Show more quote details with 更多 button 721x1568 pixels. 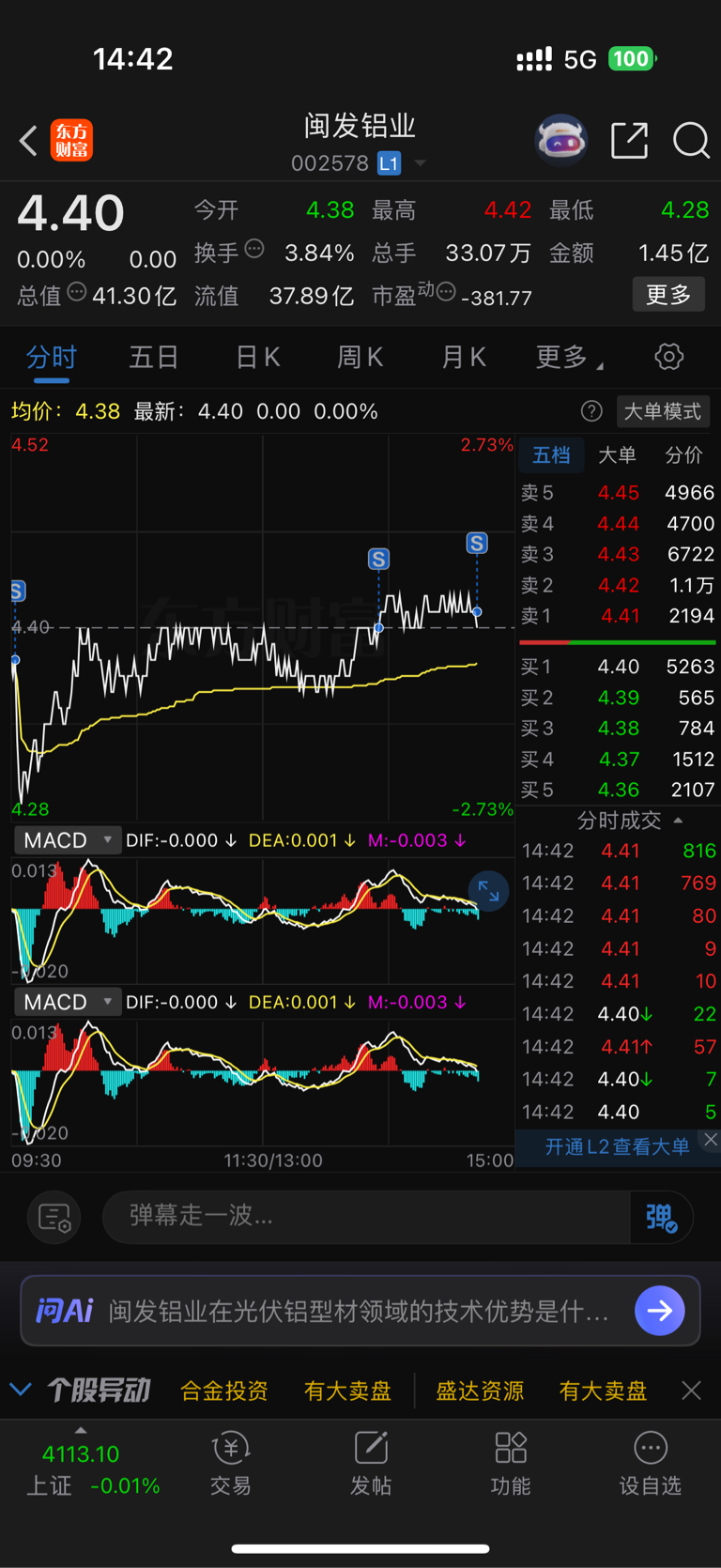(x=668, y=295)
